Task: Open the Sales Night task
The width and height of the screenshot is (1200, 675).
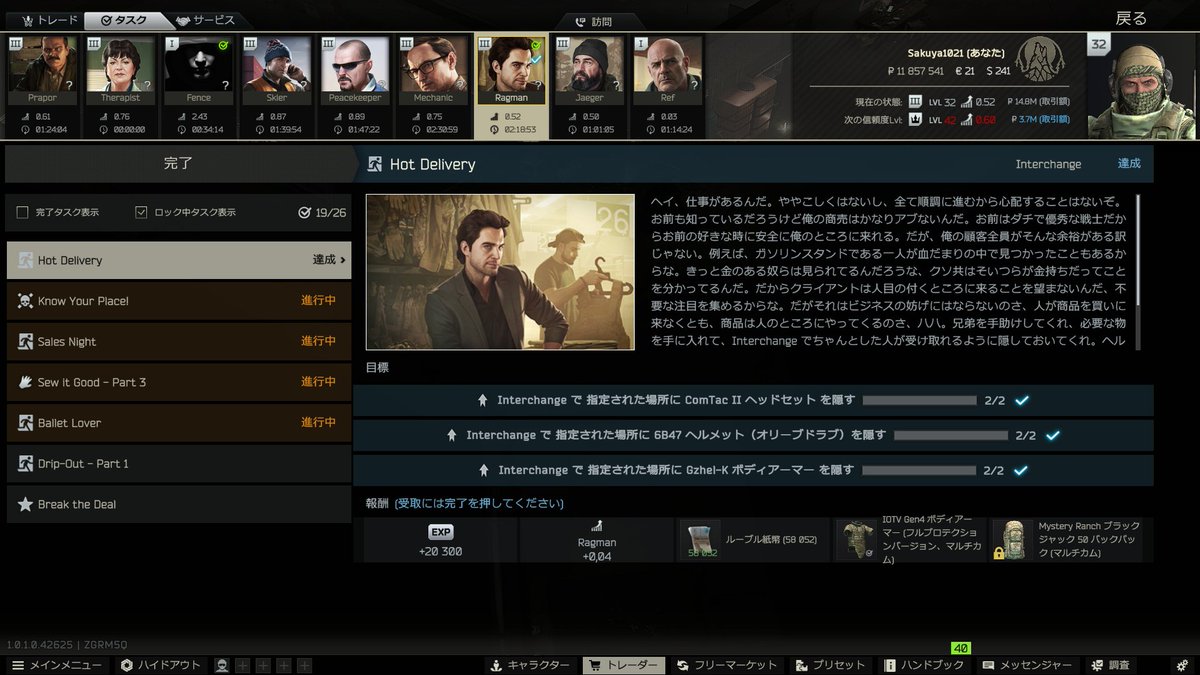Action: pyautogui.click(x=179, y=341)
